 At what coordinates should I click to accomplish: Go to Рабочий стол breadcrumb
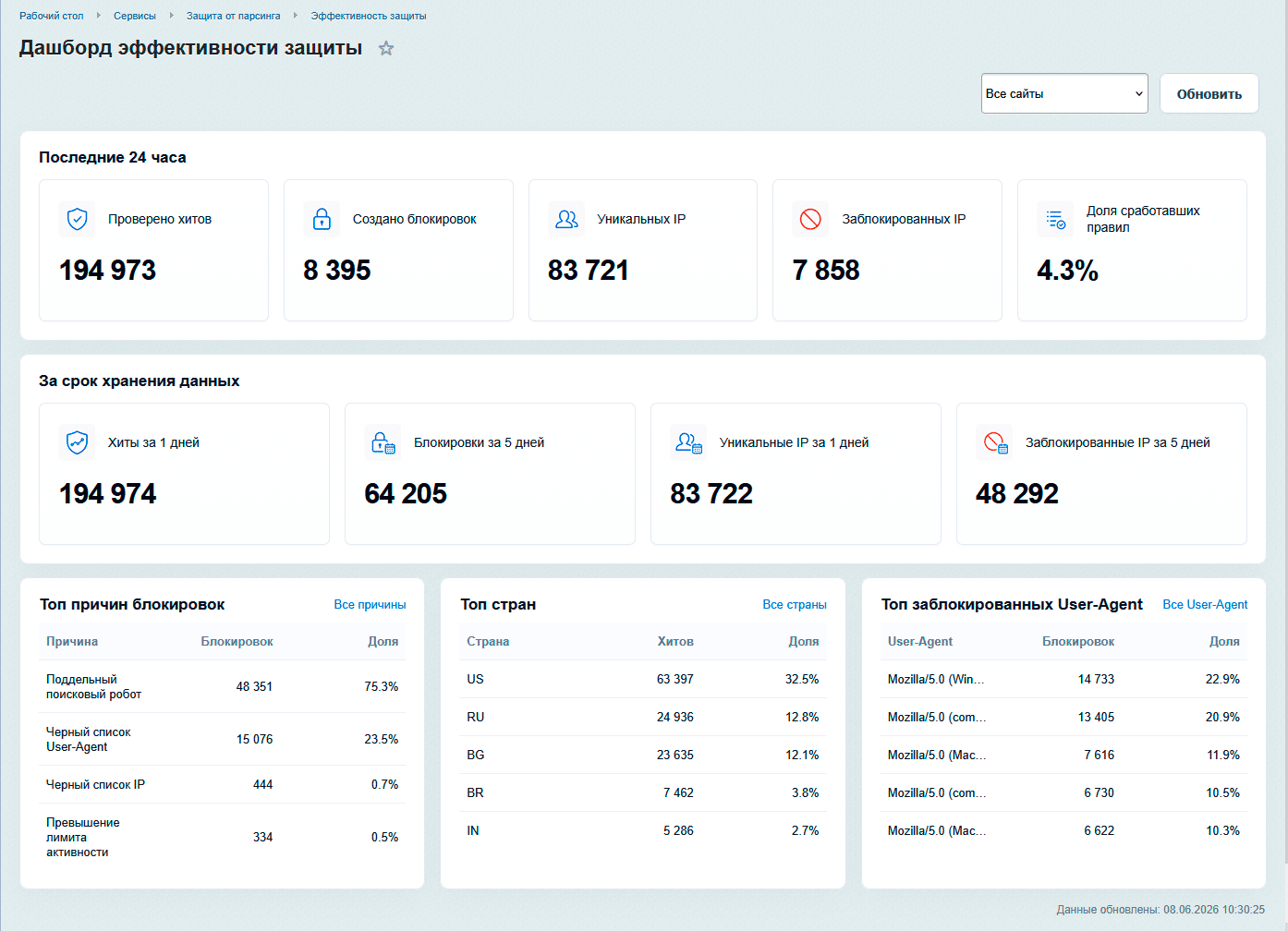click(52, 16)
